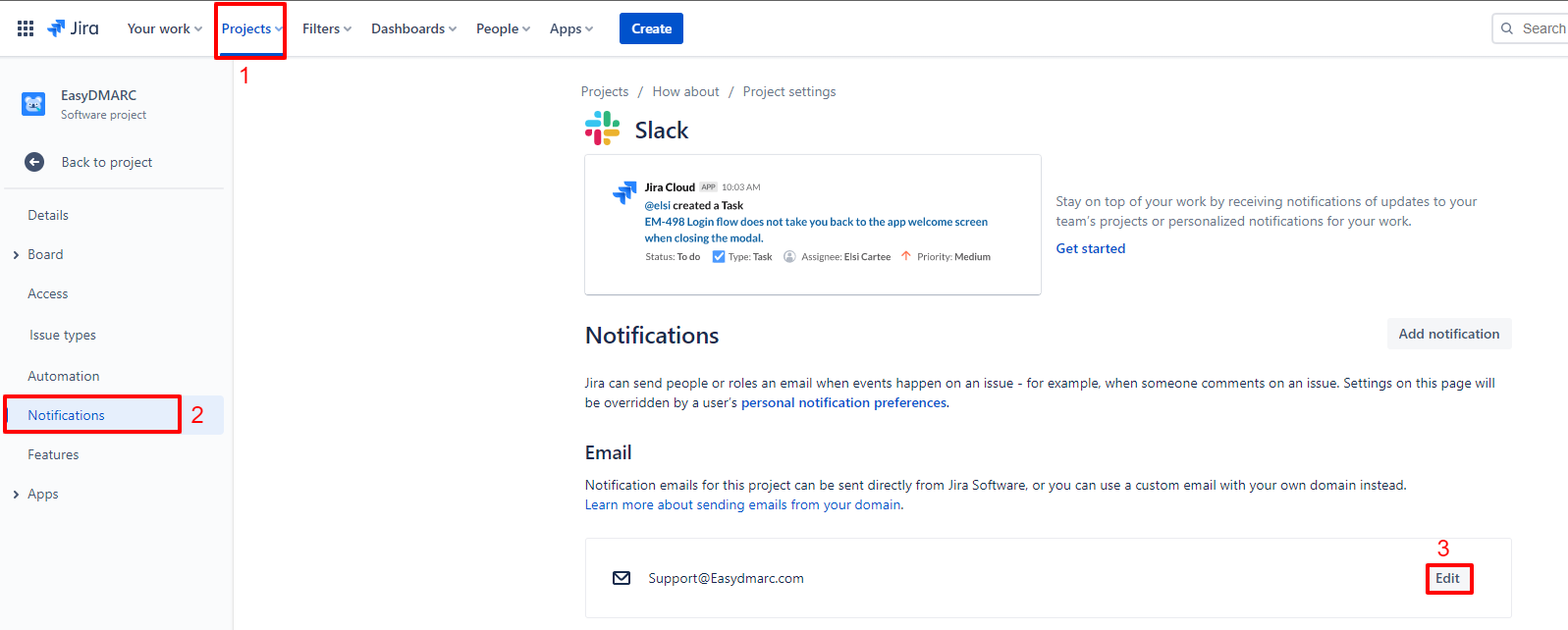
Task: Open the Dashboards dropdown
Action: (x=413, y=28)
